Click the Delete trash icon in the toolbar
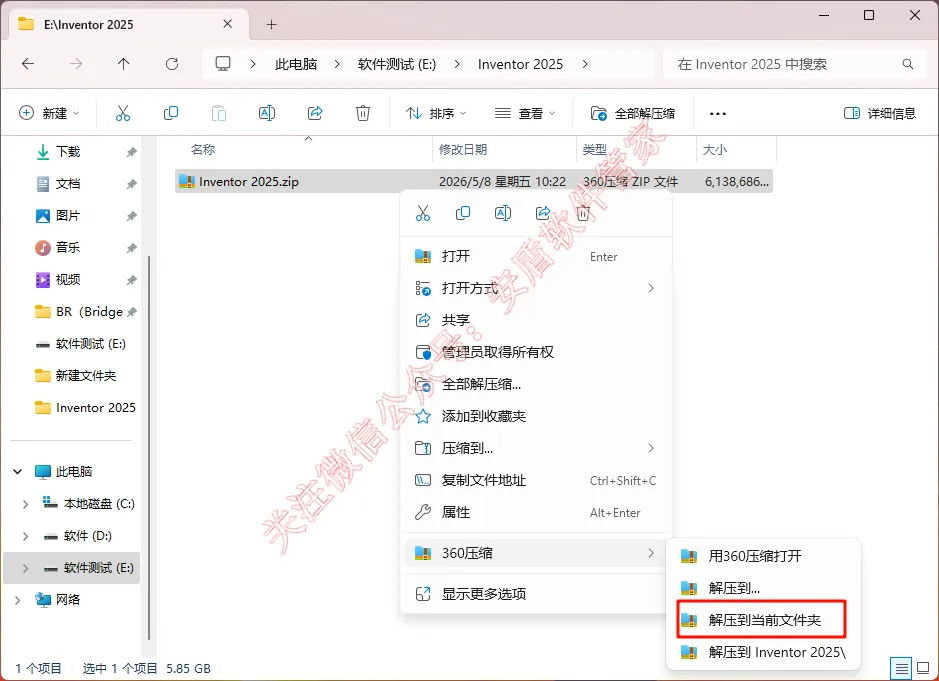 pos(363,113)
